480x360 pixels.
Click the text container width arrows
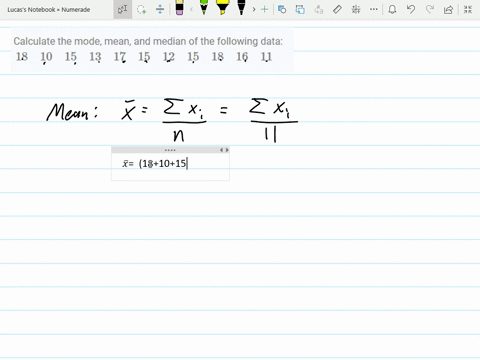coord(224,150)
